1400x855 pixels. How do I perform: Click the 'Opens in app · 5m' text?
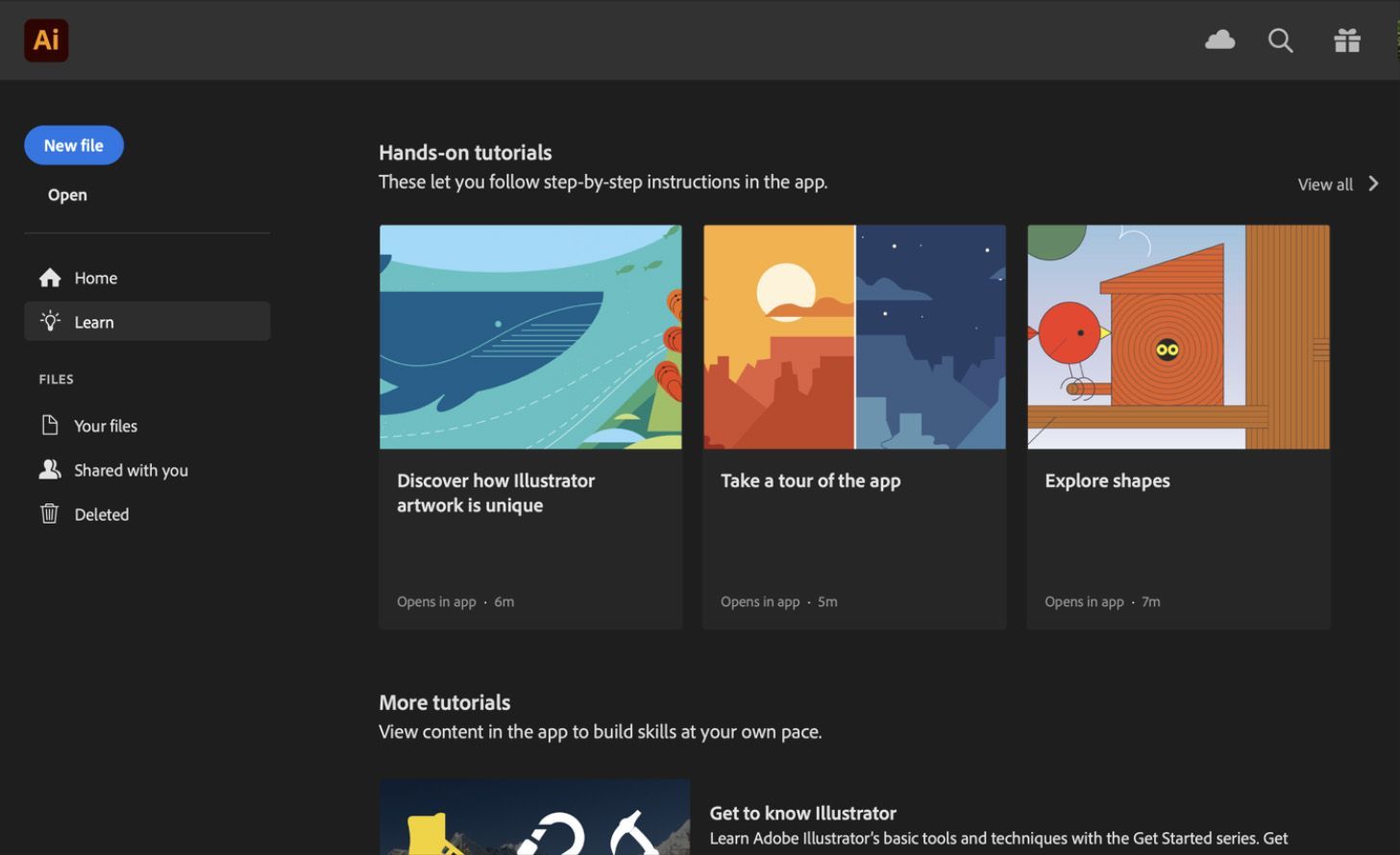coord(779,601)
